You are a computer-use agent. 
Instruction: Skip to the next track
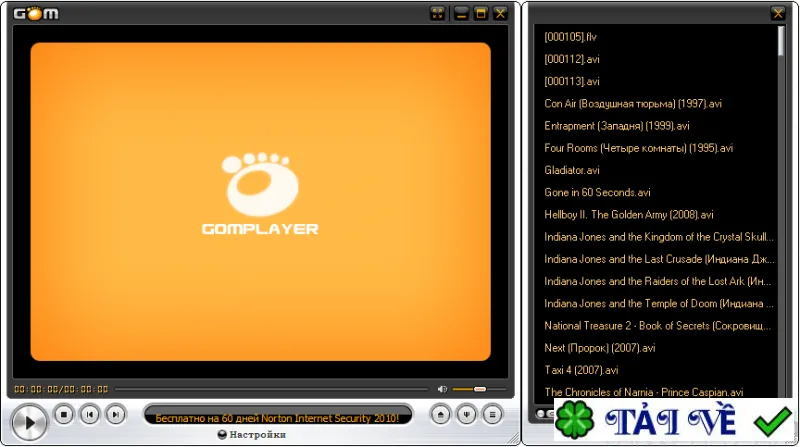pyautogui.click(x=116, y=415)
